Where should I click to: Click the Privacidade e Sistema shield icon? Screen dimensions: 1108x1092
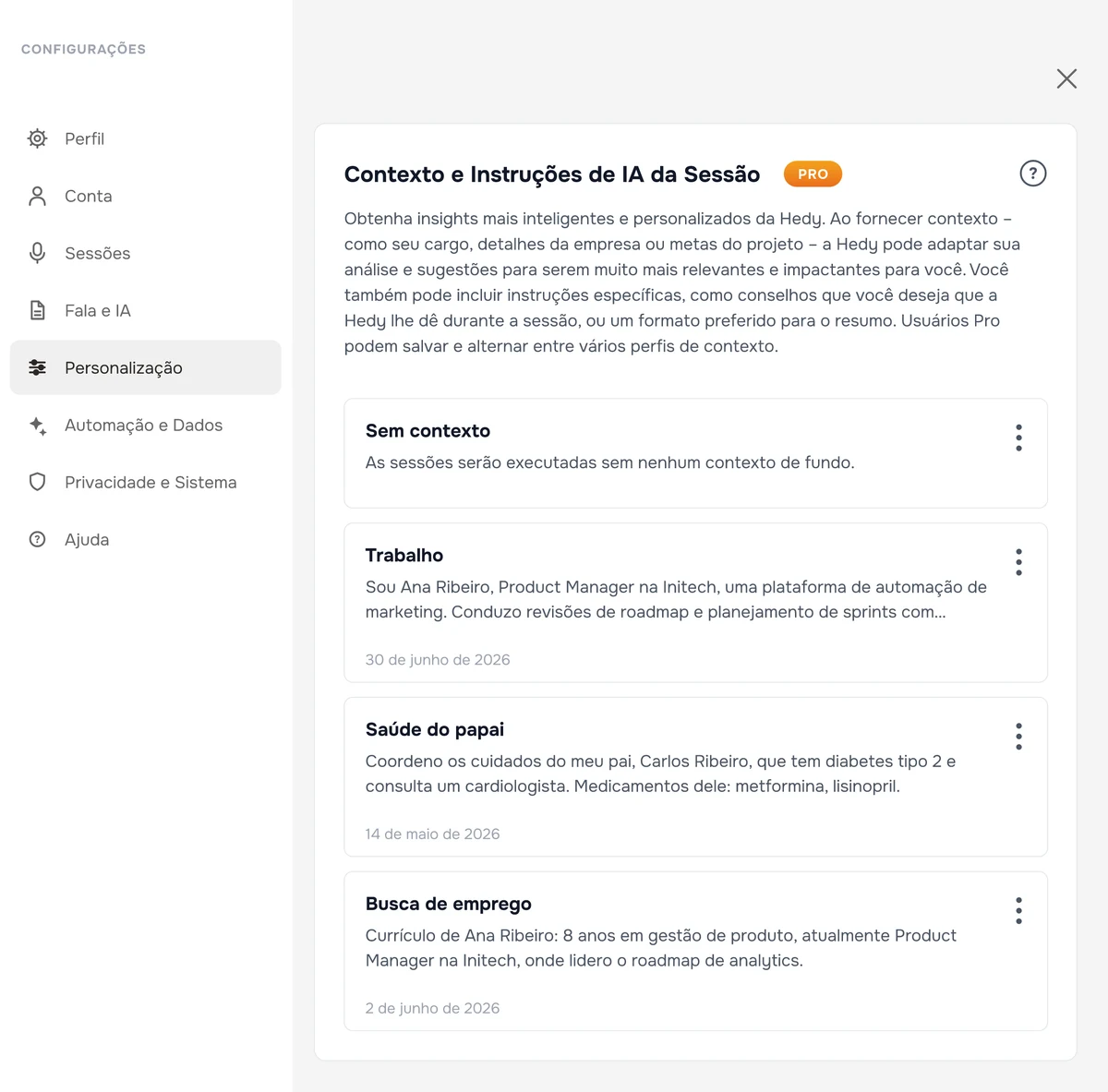click(x=37, y=482)
